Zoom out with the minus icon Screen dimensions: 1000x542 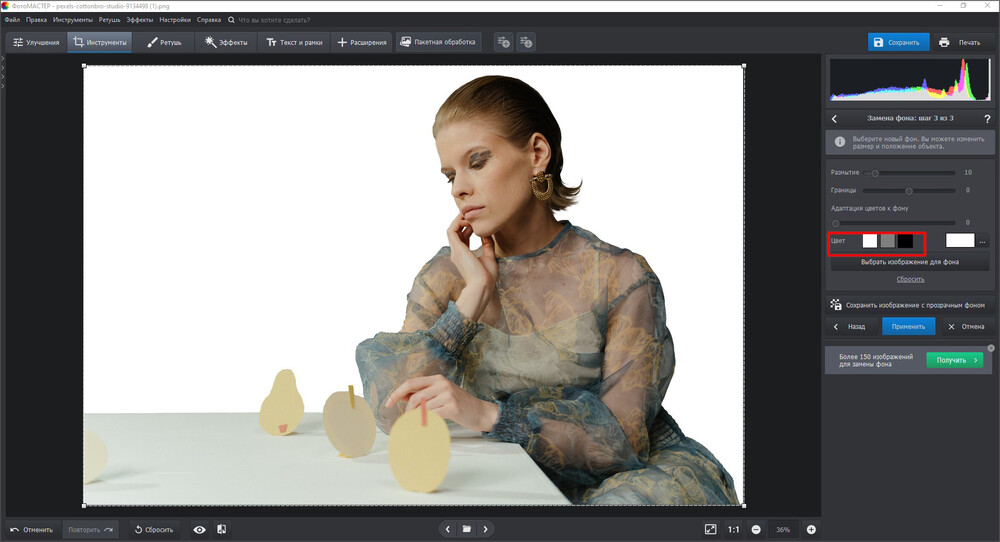click(756, 529)
